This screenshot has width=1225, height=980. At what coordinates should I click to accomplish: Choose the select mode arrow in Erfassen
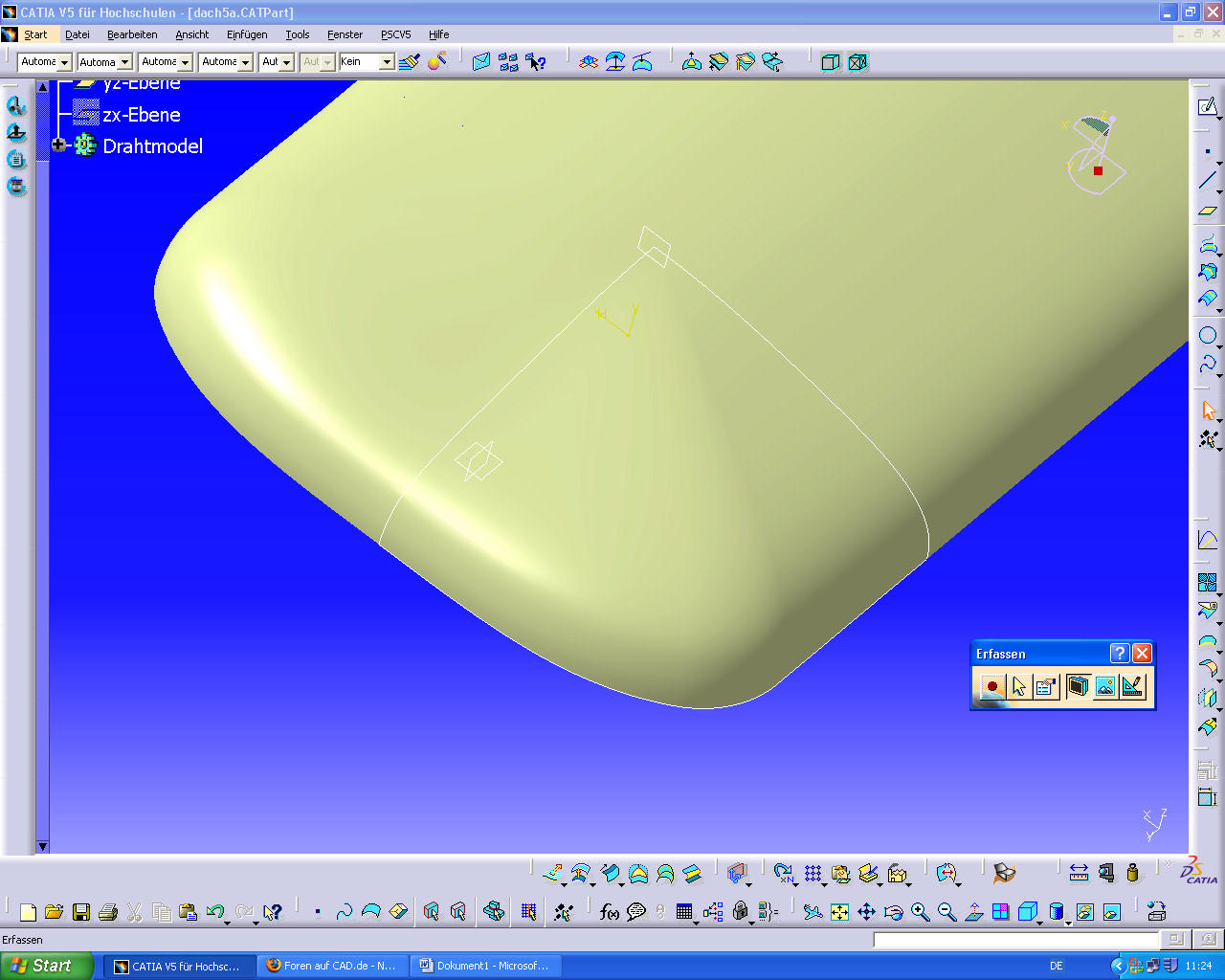[1019, 686]
